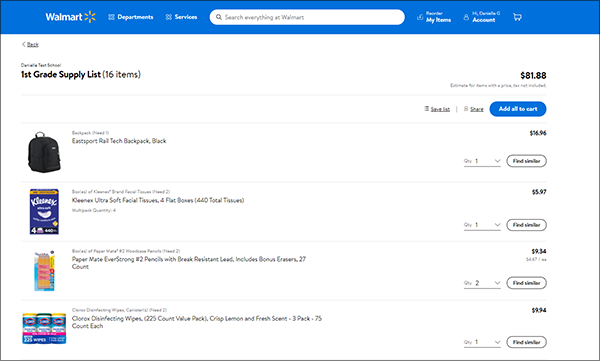600x361 pixels.
Task: Open Kleenex Ultra Soft Facial Tissues title
Action: (158, 200)
